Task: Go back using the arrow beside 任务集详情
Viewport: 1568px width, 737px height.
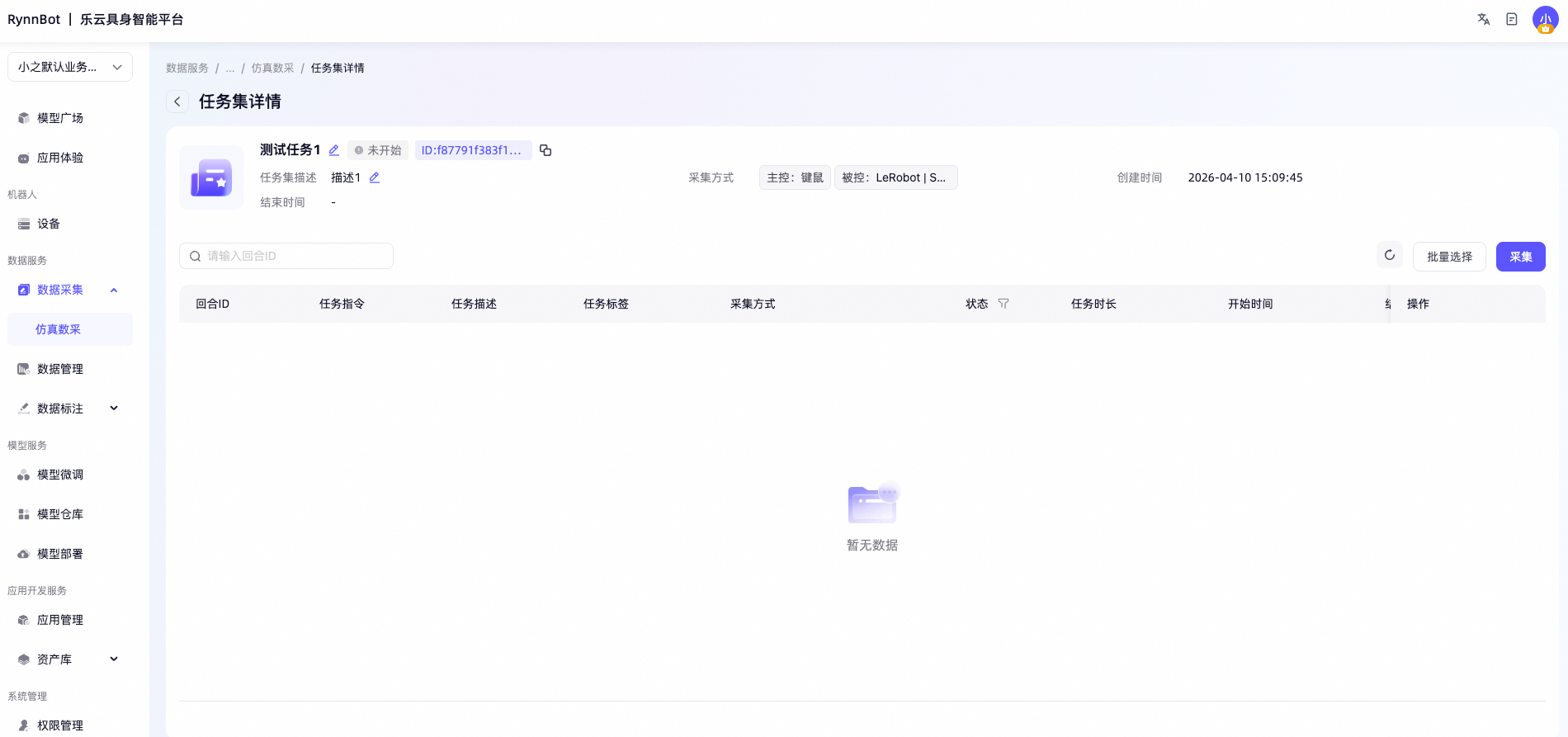Action: 177,102
